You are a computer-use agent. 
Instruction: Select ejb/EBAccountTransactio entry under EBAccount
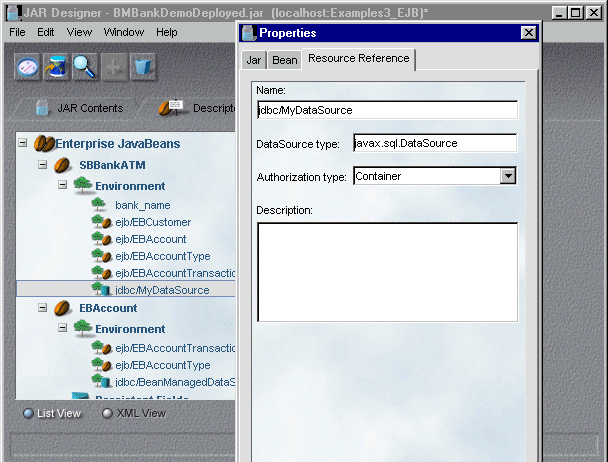click(175, 348)
